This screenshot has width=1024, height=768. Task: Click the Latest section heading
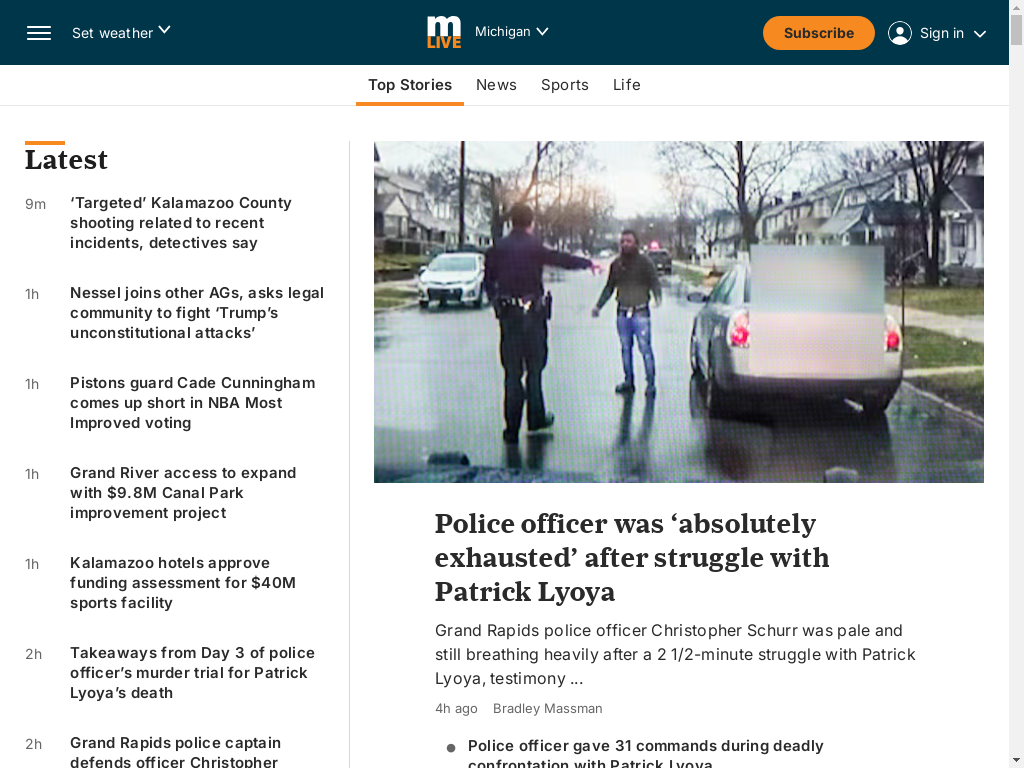pyautogui.click(x=66, y=160)
